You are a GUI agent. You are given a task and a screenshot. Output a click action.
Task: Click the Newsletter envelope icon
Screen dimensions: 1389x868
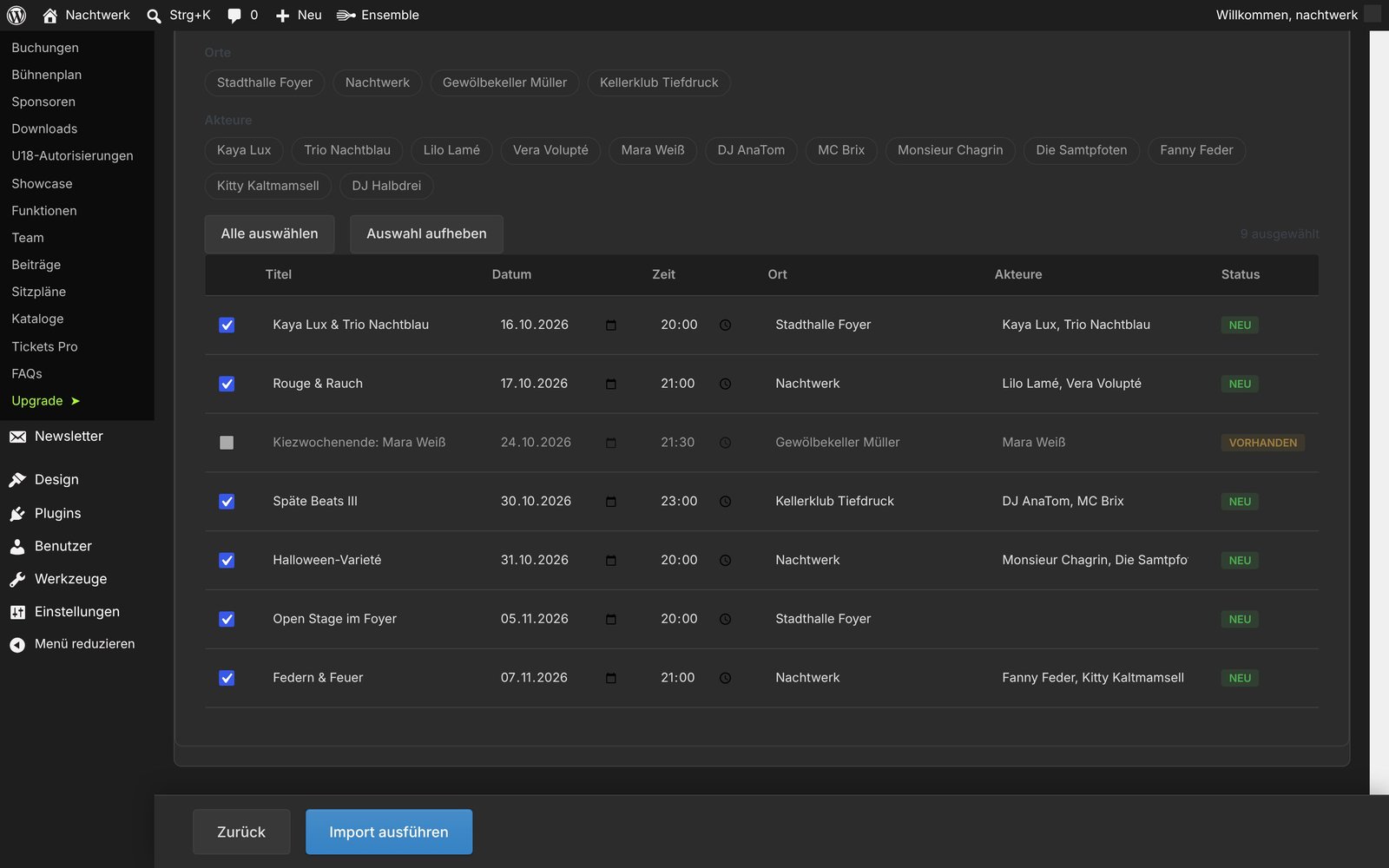[x=17, y=437]
